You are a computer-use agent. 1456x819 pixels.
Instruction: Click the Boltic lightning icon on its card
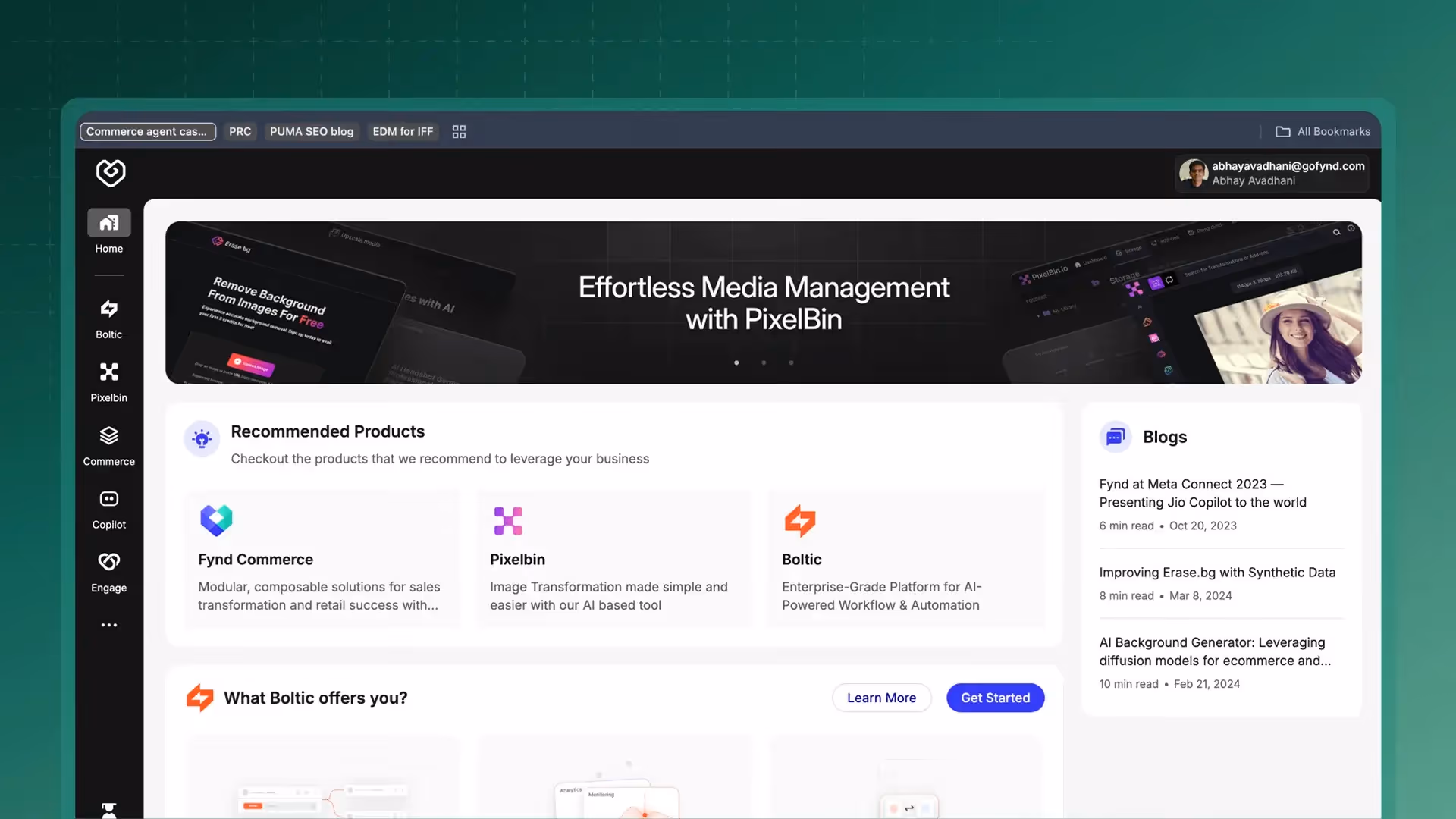801,521
